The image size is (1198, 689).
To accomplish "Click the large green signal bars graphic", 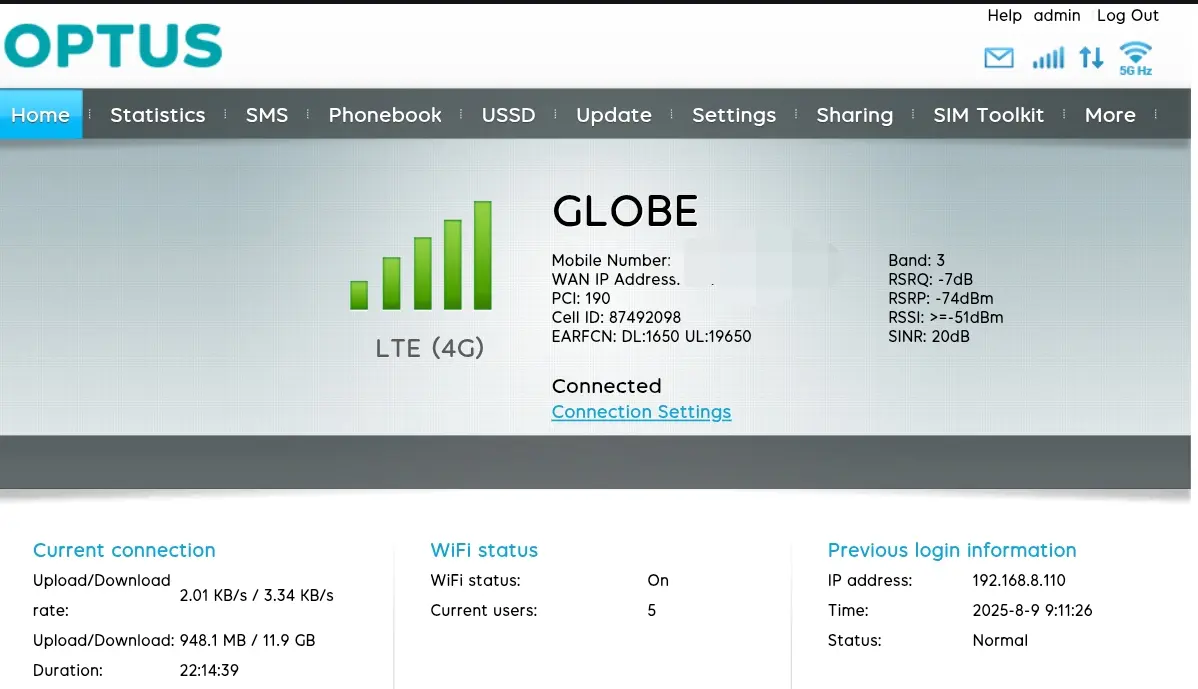I will 421,255.
